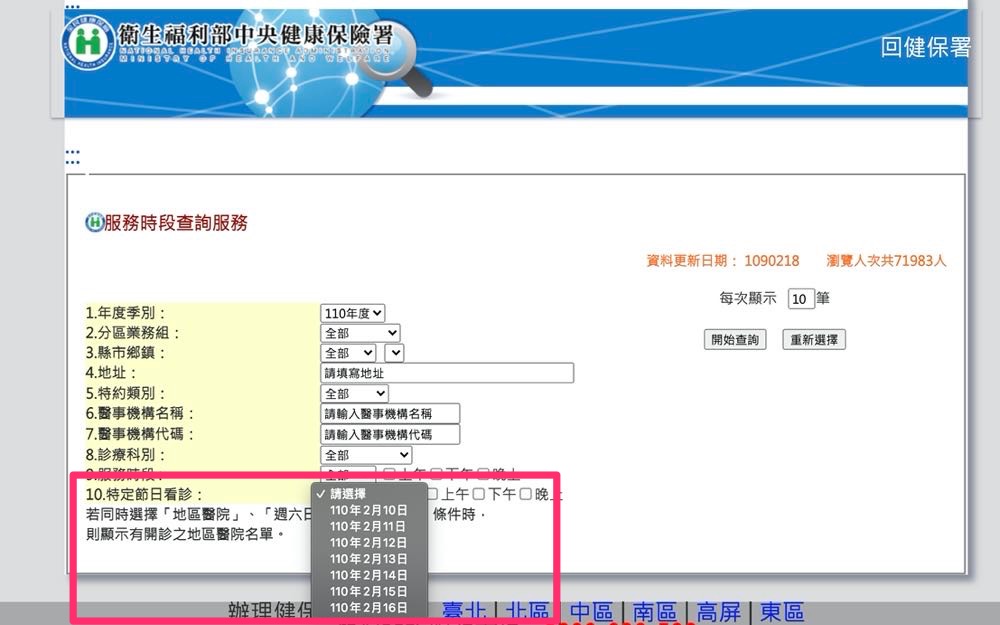Open the empty 鄉鎮 dropdown beside 縣市

click(x=395, y=353)
